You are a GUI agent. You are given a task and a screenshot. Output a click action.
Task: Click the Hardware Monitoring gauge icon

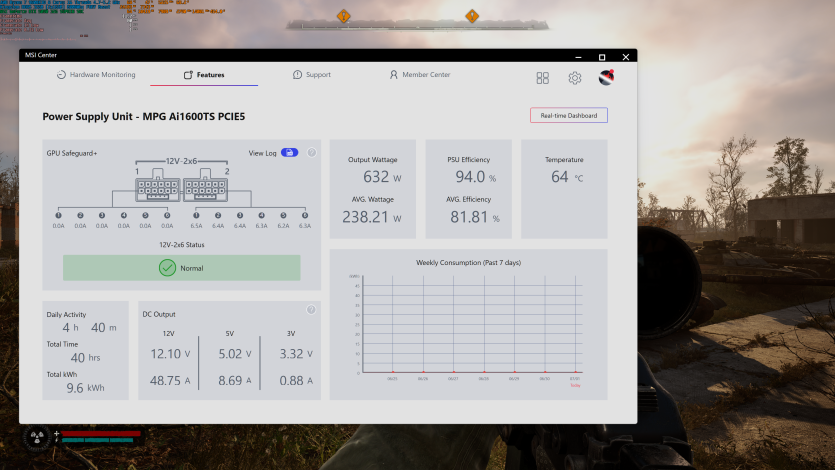(x=61, y=75)
